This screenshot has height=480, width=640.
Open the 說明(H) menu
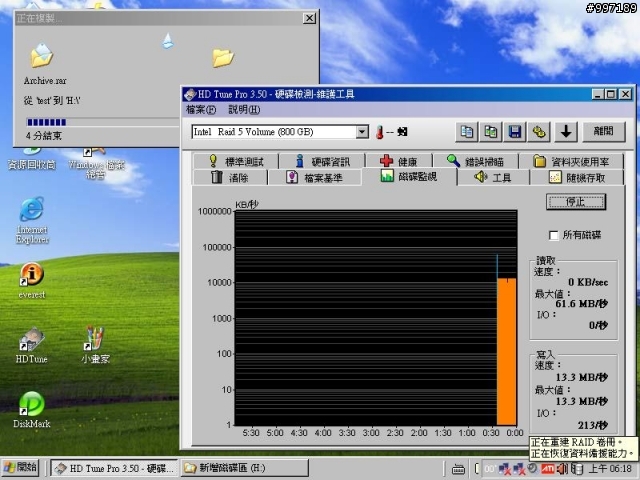coord(244,110)
